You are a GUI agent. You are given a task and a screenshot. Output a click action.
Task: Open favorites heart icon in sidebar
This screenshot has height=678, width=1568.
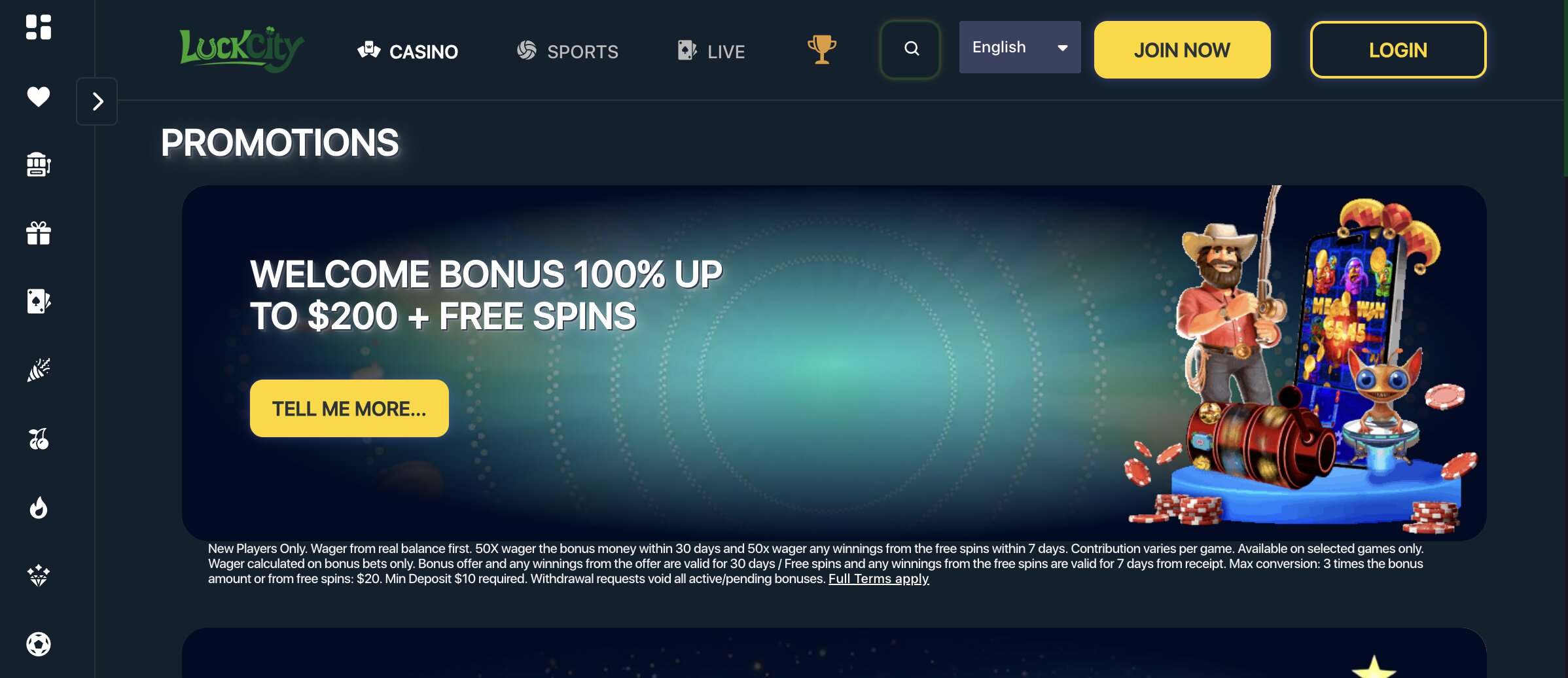click(x=39, y=97)
